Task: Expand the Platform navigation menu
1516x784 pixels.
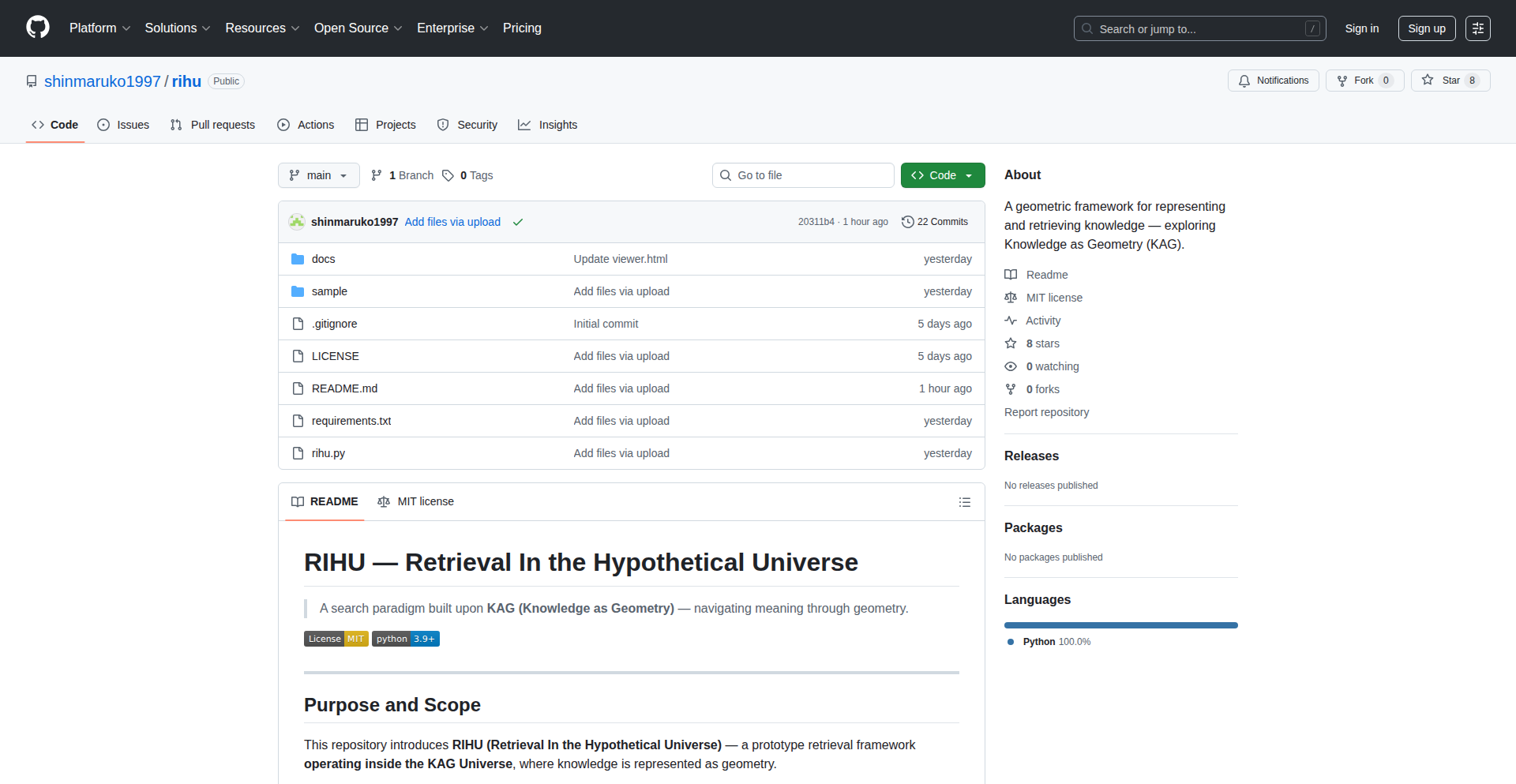Action: tap(99, 28)
